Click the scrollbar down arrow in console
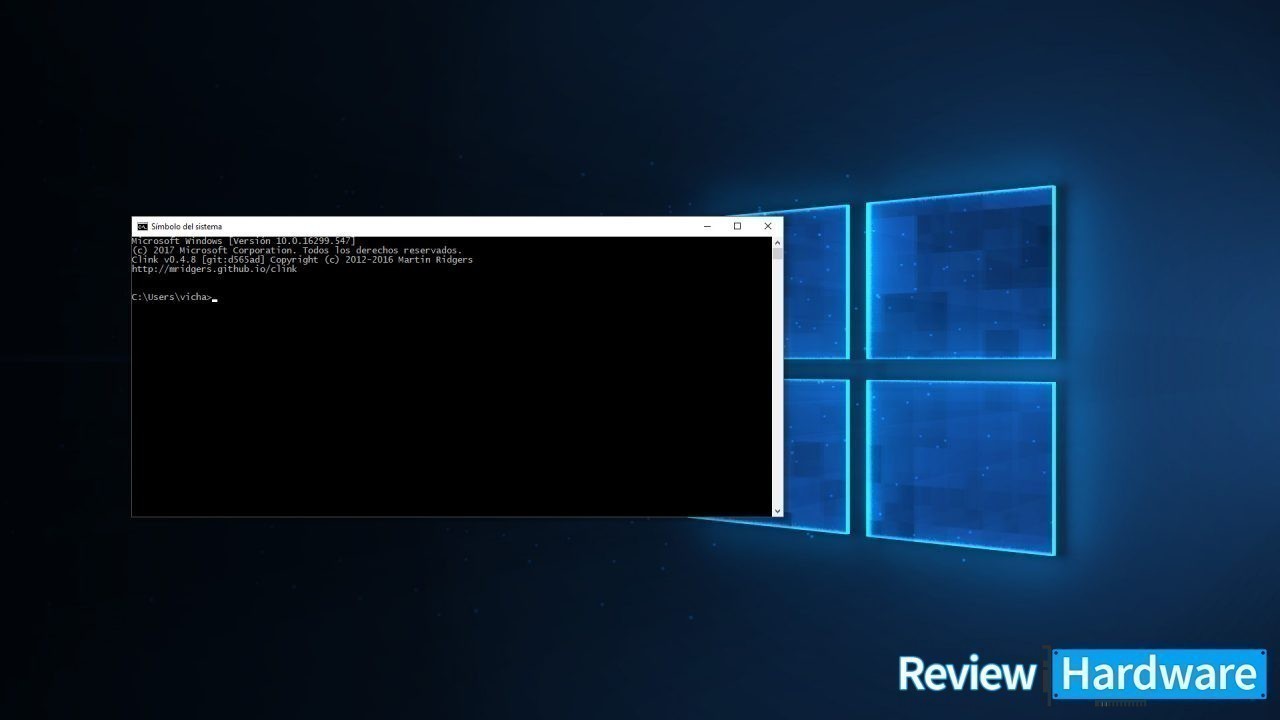Screen dimensions: 1280x720 click(778, 511)
